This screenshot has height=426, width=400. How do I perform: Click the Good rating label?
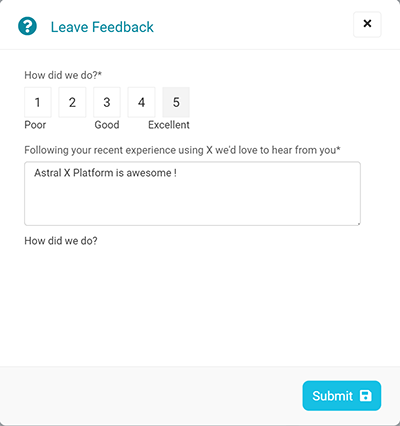pos(107,125)
